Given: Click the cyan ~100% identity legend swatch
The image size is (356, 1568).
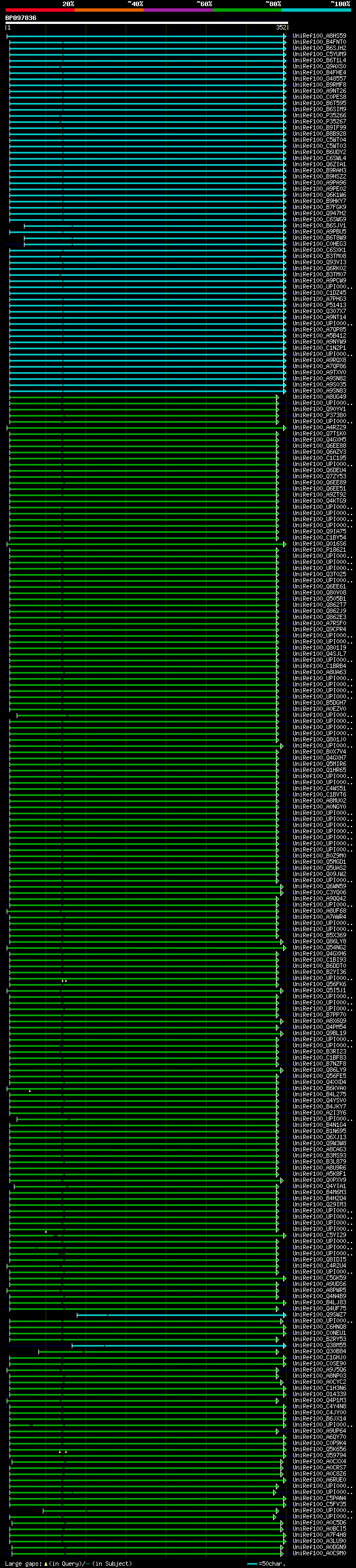Looking at the screenshot, I should tap(316, 10).
